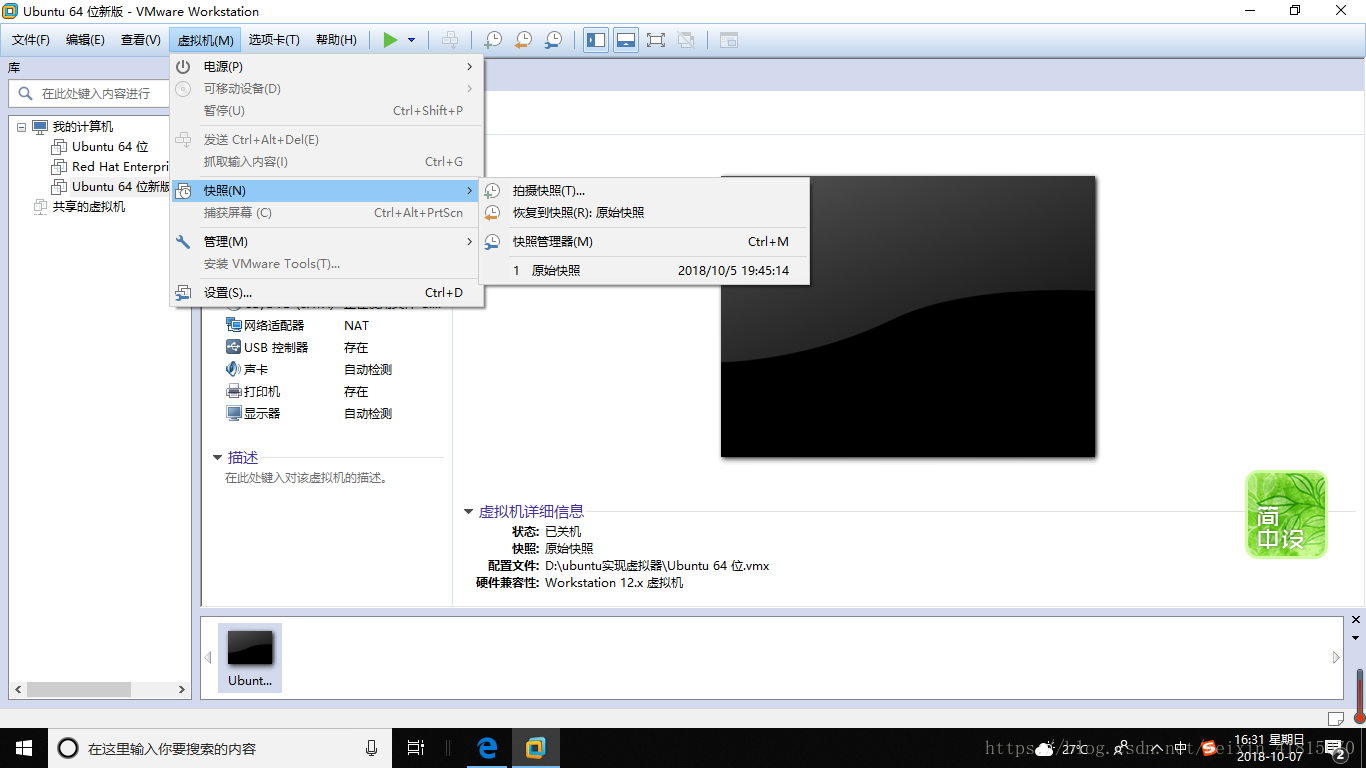
Task: Click the take snapshot toolbar icon
Action: [493, 40]
